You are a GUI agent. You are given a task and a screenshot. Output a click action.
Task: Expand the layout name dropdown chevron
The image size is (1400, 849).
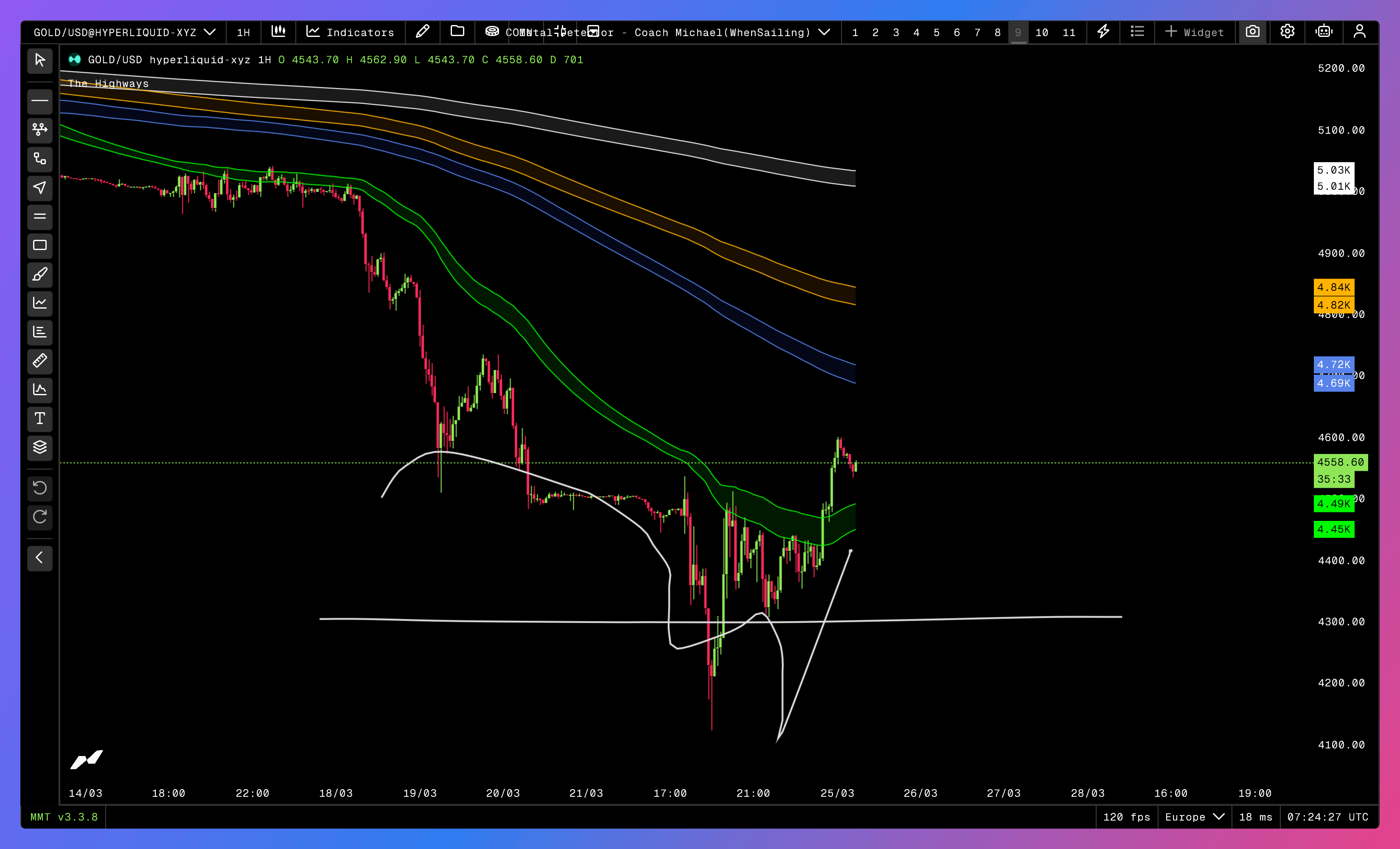pos(825,32)
